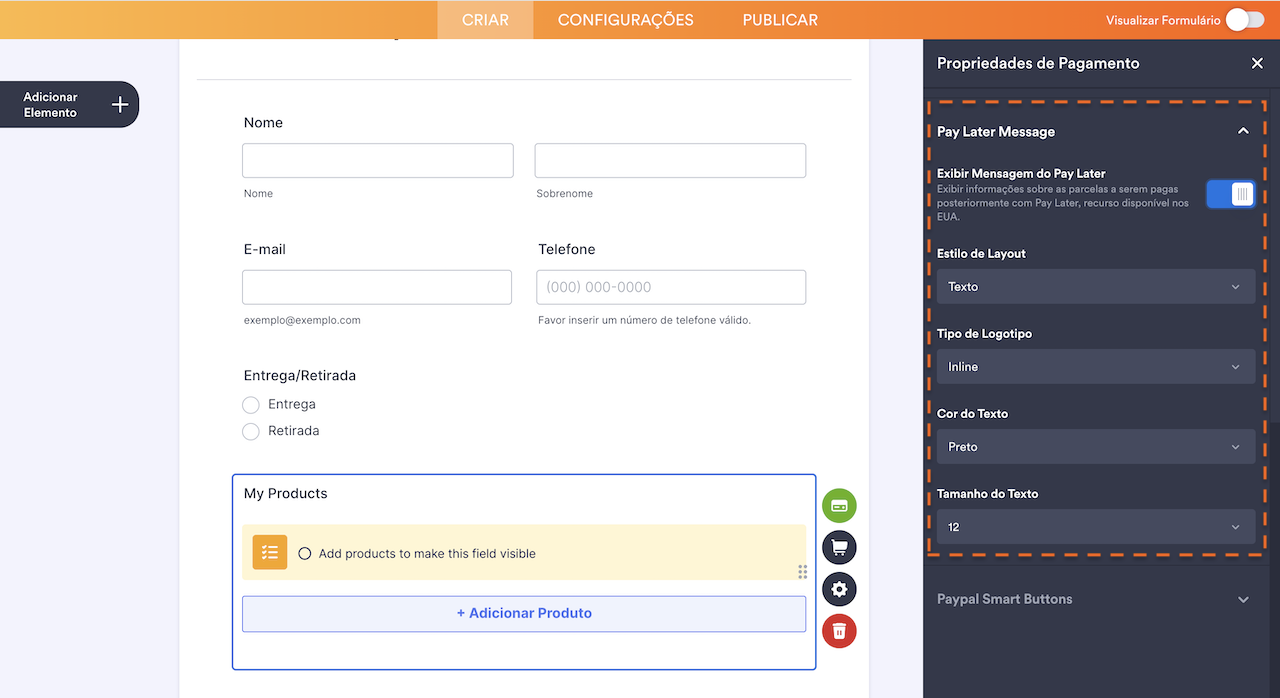This screenshot has width=1280, height=698.
Task: Disable Exibir Mensagem do Pay Later
Action: 1231,194
